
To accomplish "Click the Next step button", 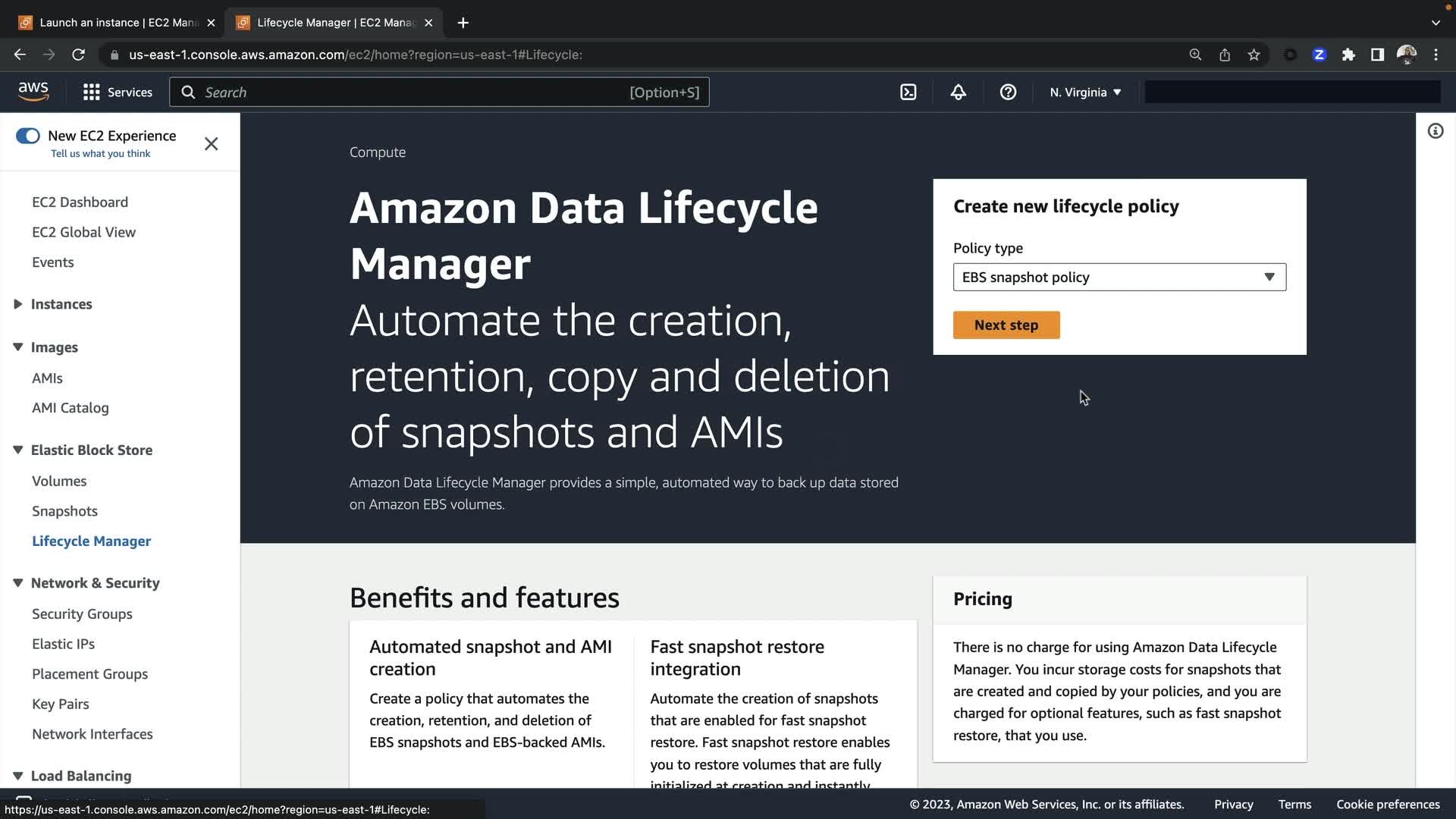I will pos(1006,325).
